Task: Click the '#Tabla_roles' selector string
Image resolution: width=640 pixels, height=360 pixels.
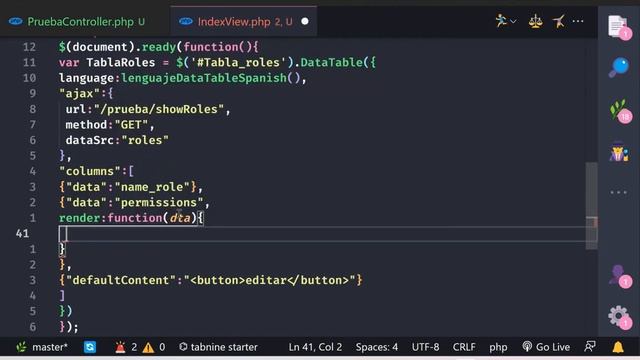Action: (238, 62)
